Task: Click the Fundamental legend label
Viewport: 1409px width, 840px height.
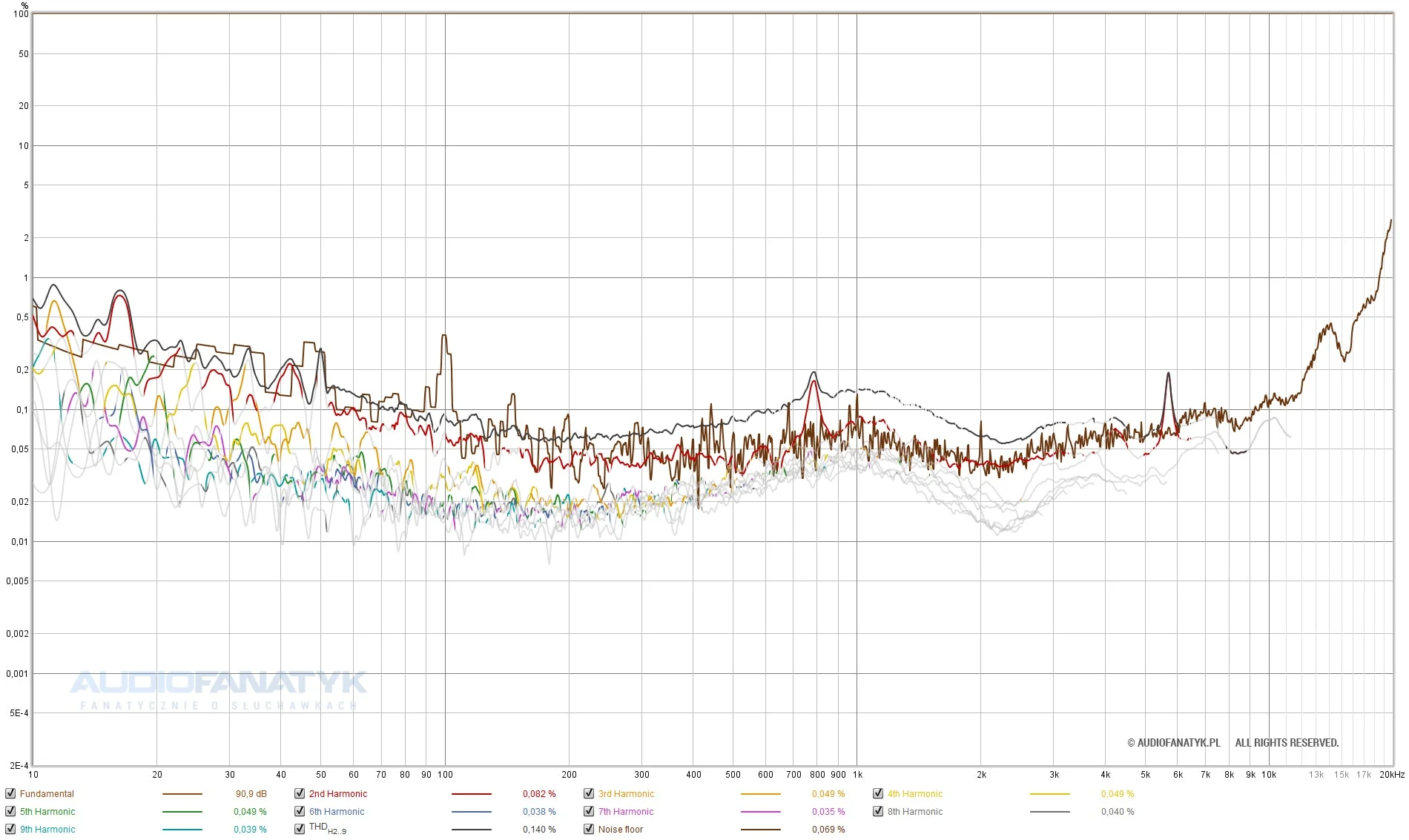Action: coord(47,793)
